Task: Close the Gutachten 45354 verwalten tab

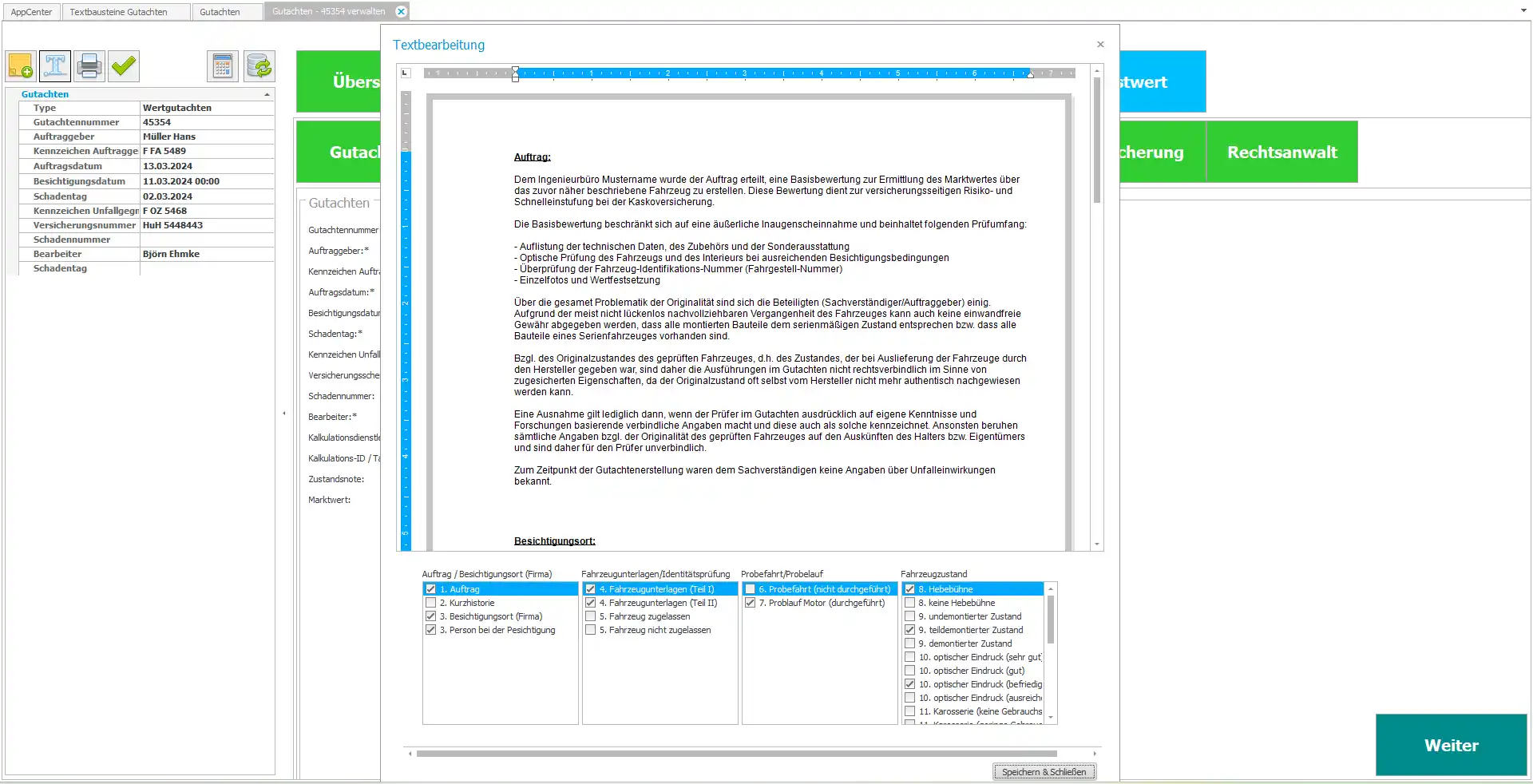Action: [x=402, y=11]
